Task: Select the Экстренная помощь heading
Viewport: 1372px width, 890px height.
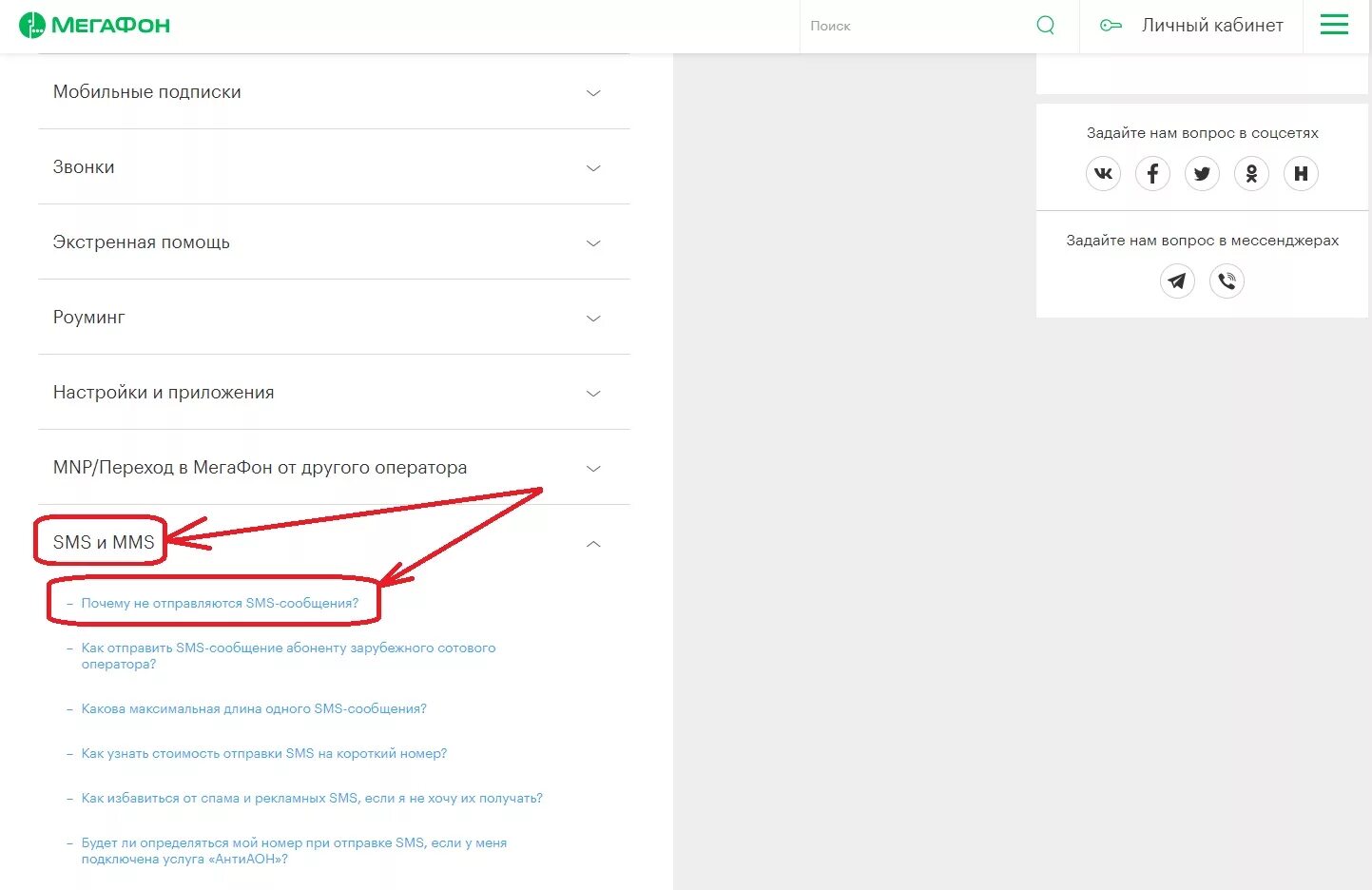Action: [142, 242]
